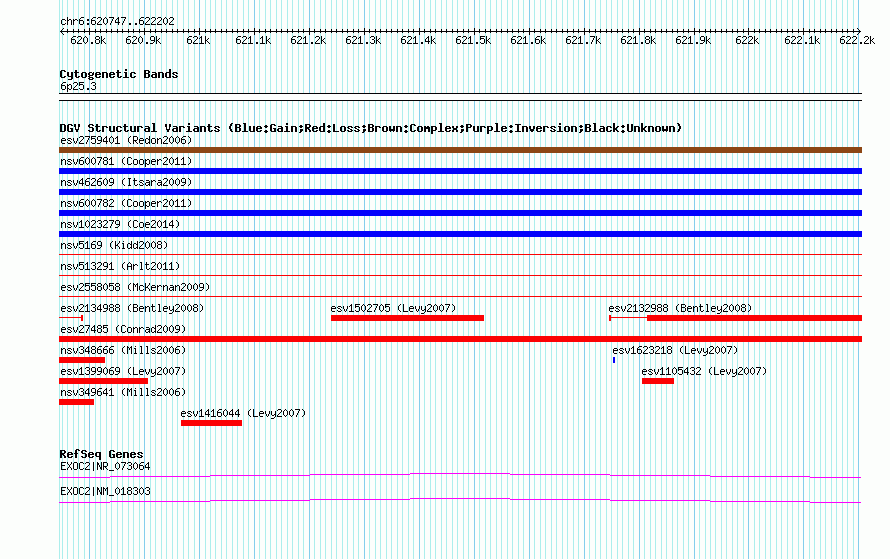Click the blue nsv462609 gain bar

point(460,192)
